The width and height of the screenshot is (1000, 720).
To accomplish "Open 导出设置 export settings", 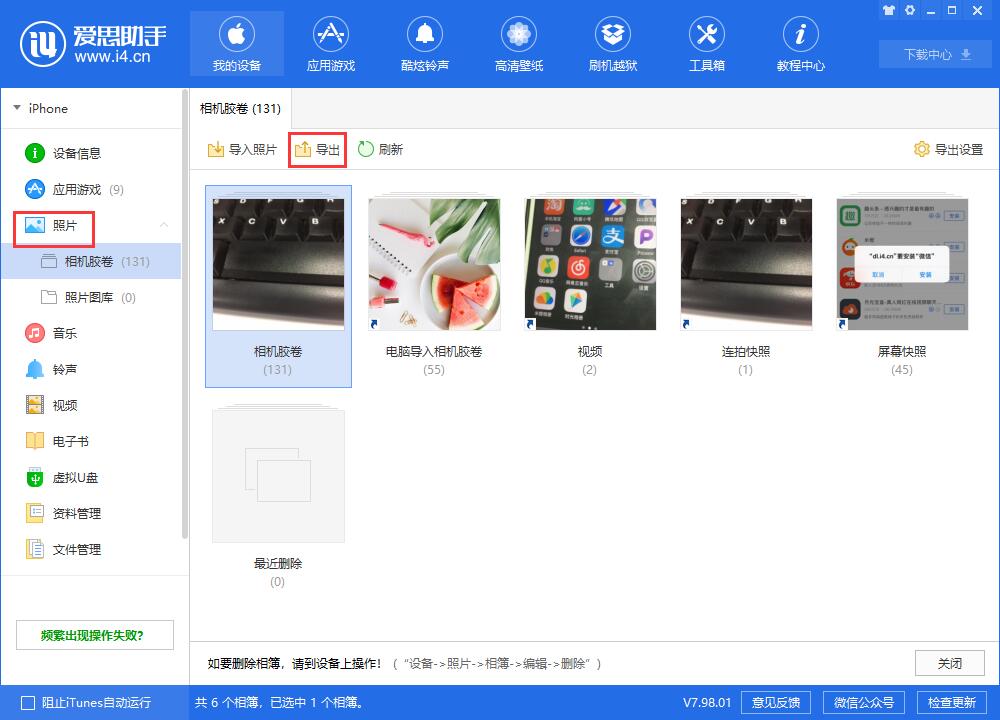I will coord(946,149).
